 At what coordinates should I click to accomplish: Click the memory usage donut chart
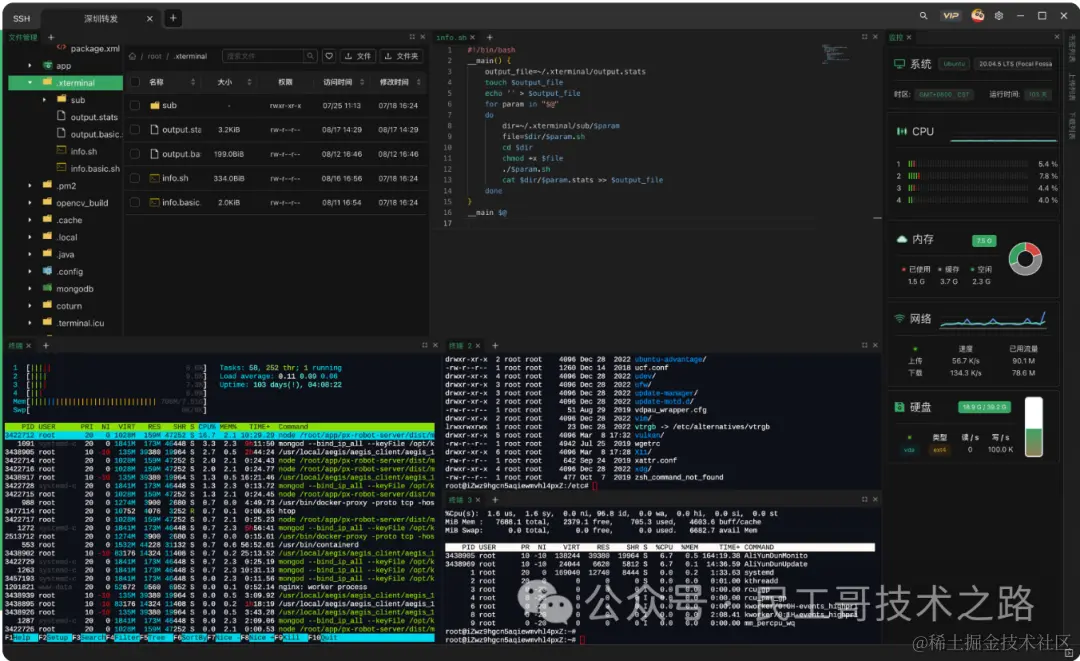click(x=1025, y=259)
